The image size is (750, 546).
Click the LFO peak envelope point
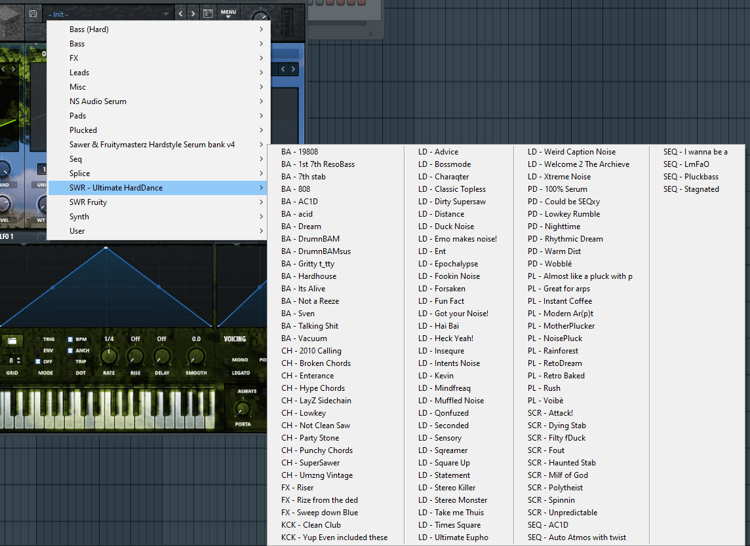coord(106,248)
